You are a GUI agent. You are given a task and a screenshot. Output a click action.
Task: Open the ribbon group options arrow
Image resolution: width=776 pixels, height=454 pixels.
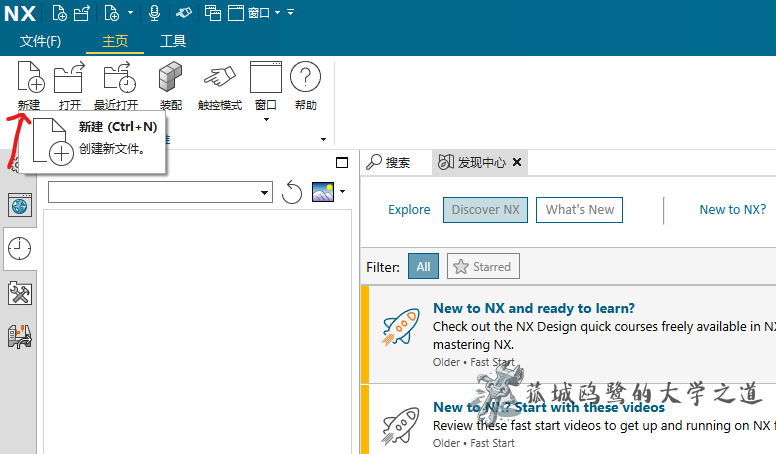[324, 139]
